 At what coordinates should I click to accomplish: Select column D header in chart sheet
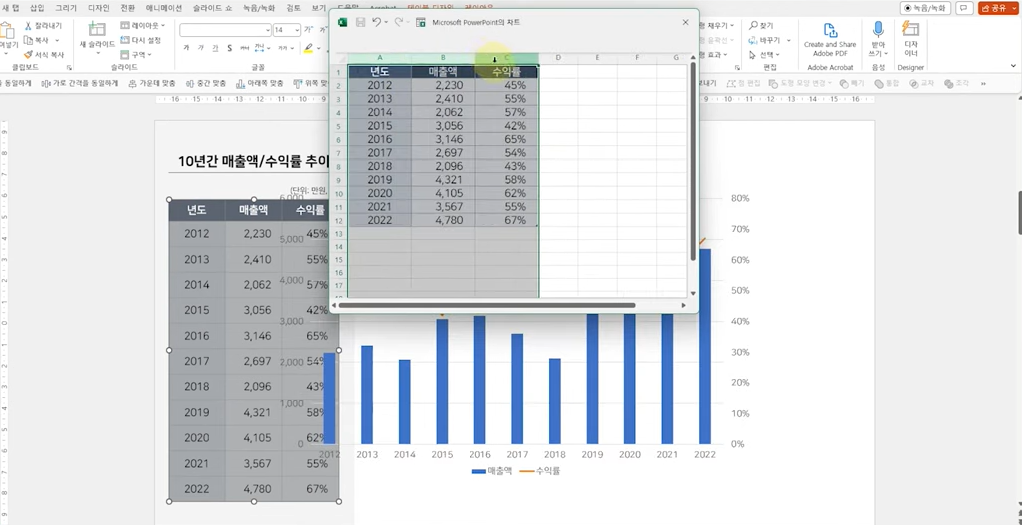[x=559, y=58]
